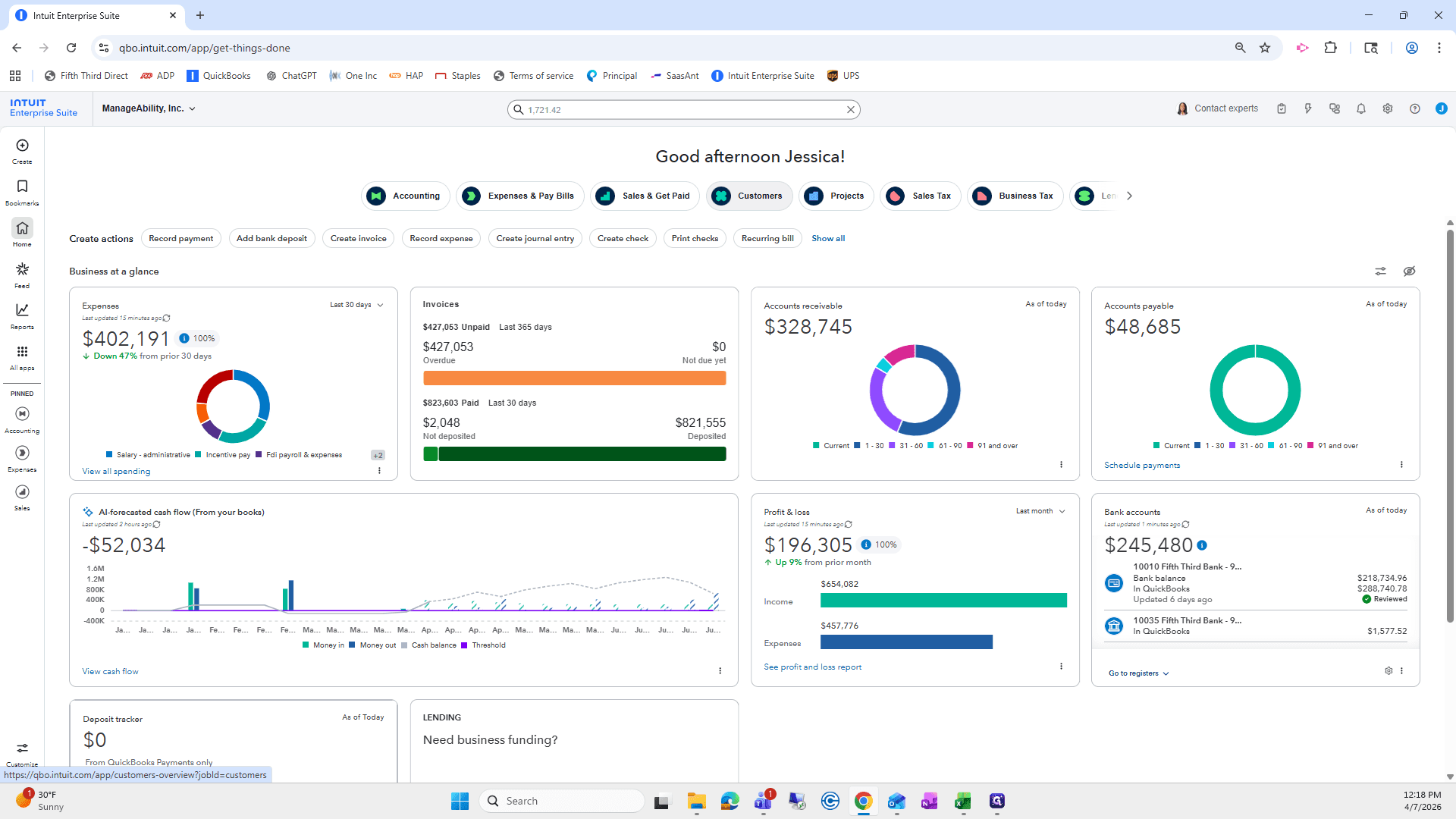This screenshot has height=819, width=1456.
Task: Open the clipboard tasks icon in the header
Action: tap(1282, 108)
